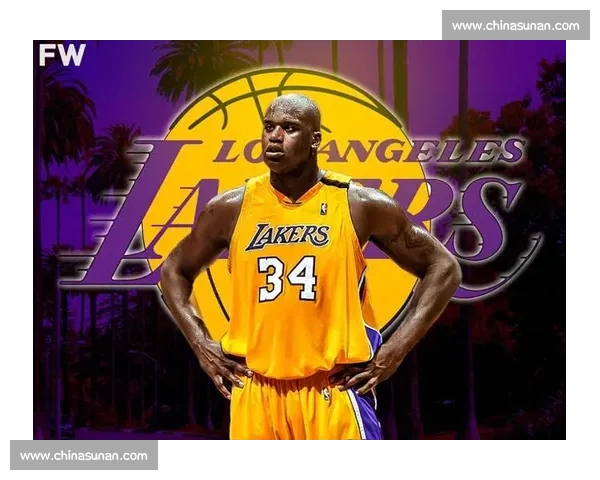600x480 pixels.
Task: Open the Lakers player poster image
Action: pyautogui.click(x=299, y=240)
